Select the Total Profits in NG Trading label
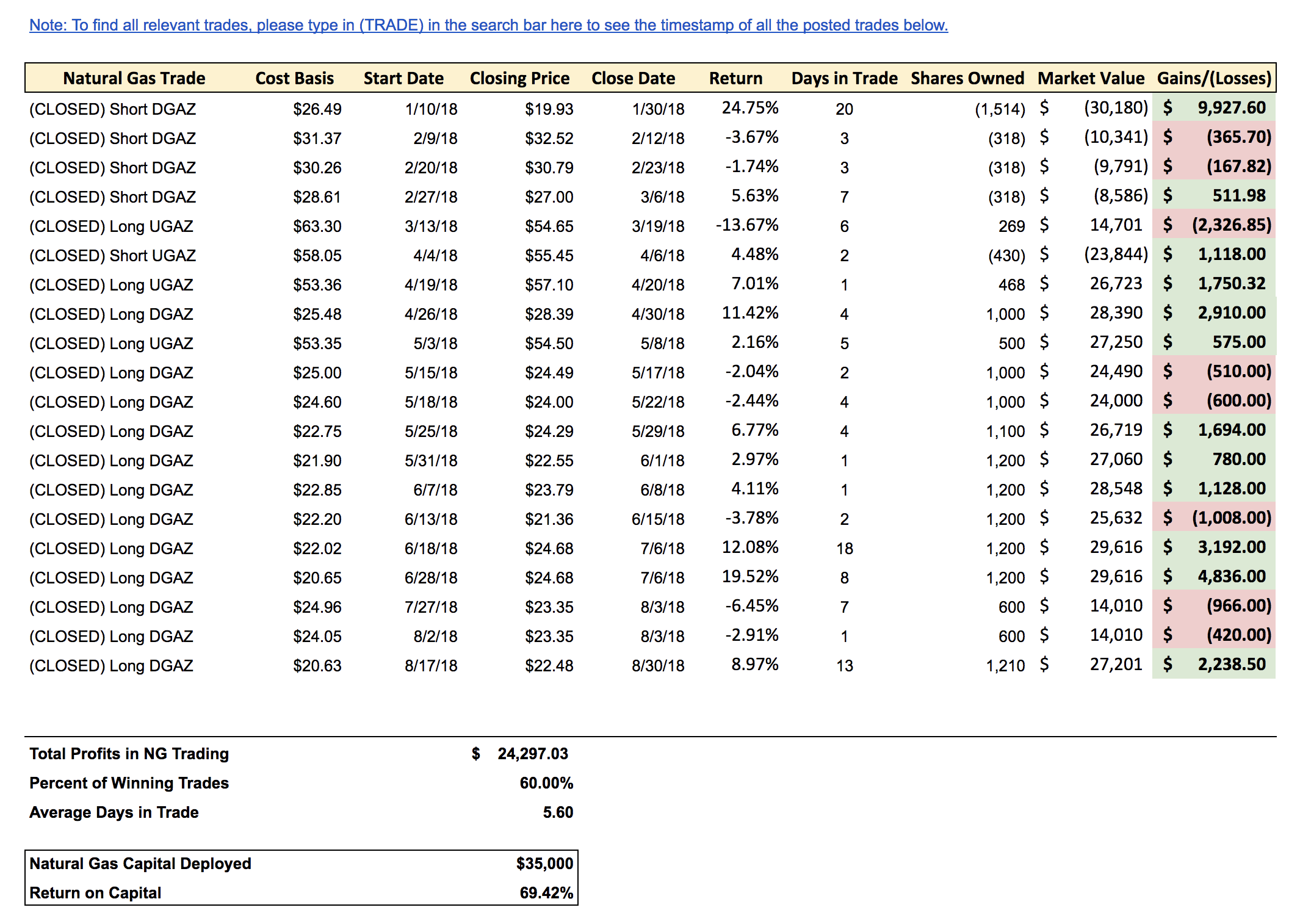Screen dimensions: 1300x924 (129, 754)
